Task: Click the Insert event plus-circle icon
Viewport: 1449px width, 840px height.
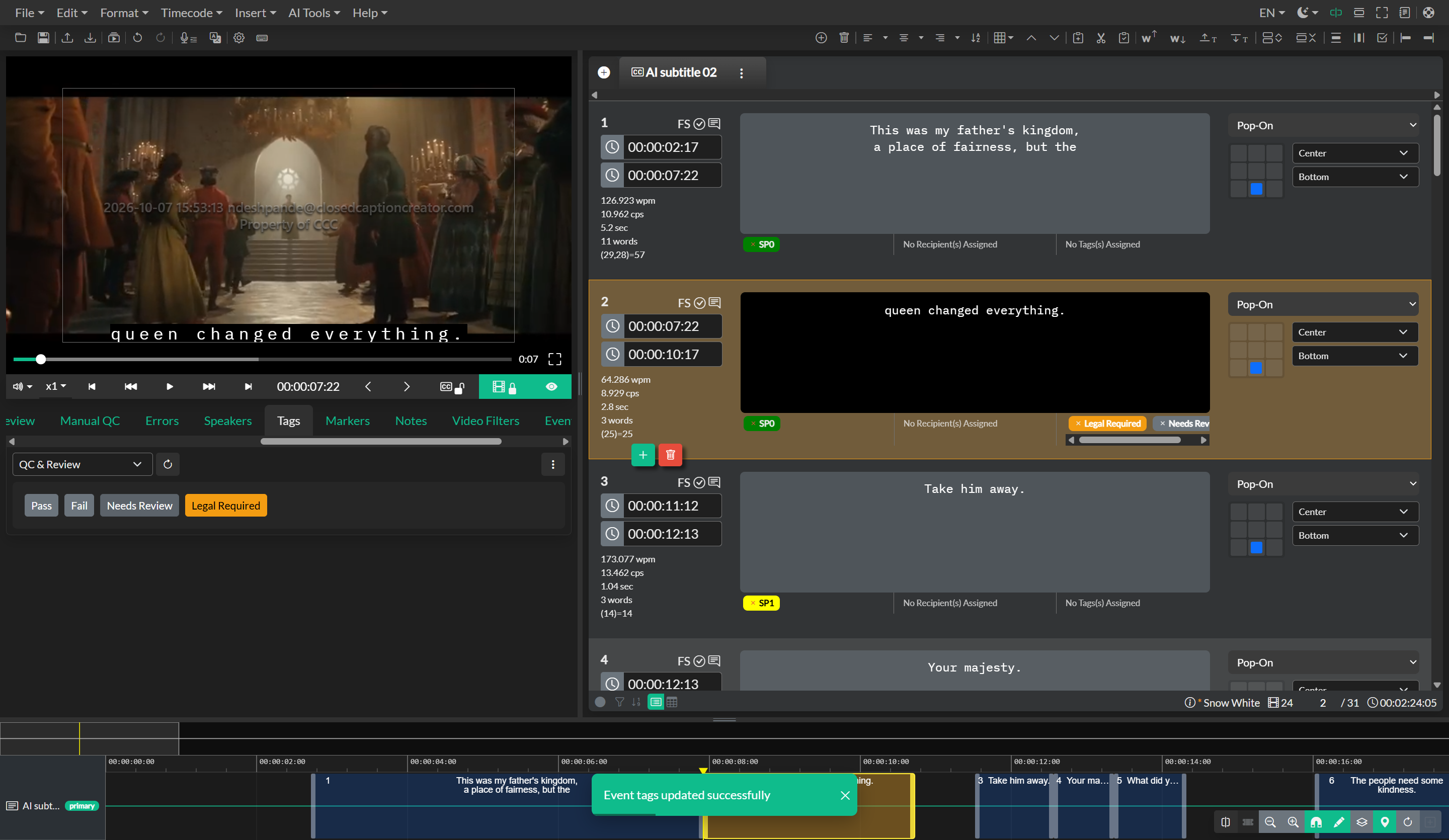Action: click(x=821, y=38)
